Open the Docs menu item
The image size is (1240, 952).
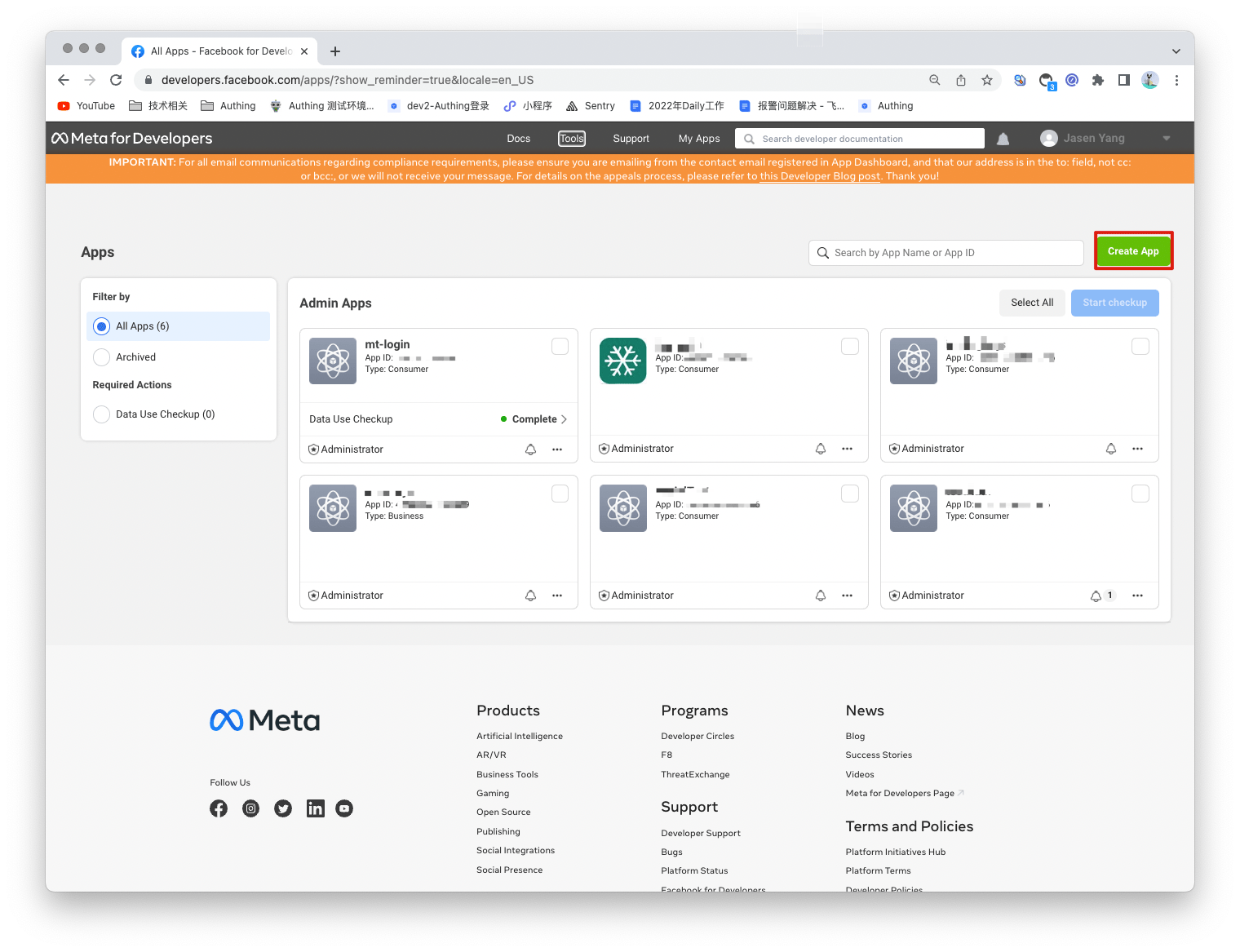pyautogui.click(x=518, y=139)
